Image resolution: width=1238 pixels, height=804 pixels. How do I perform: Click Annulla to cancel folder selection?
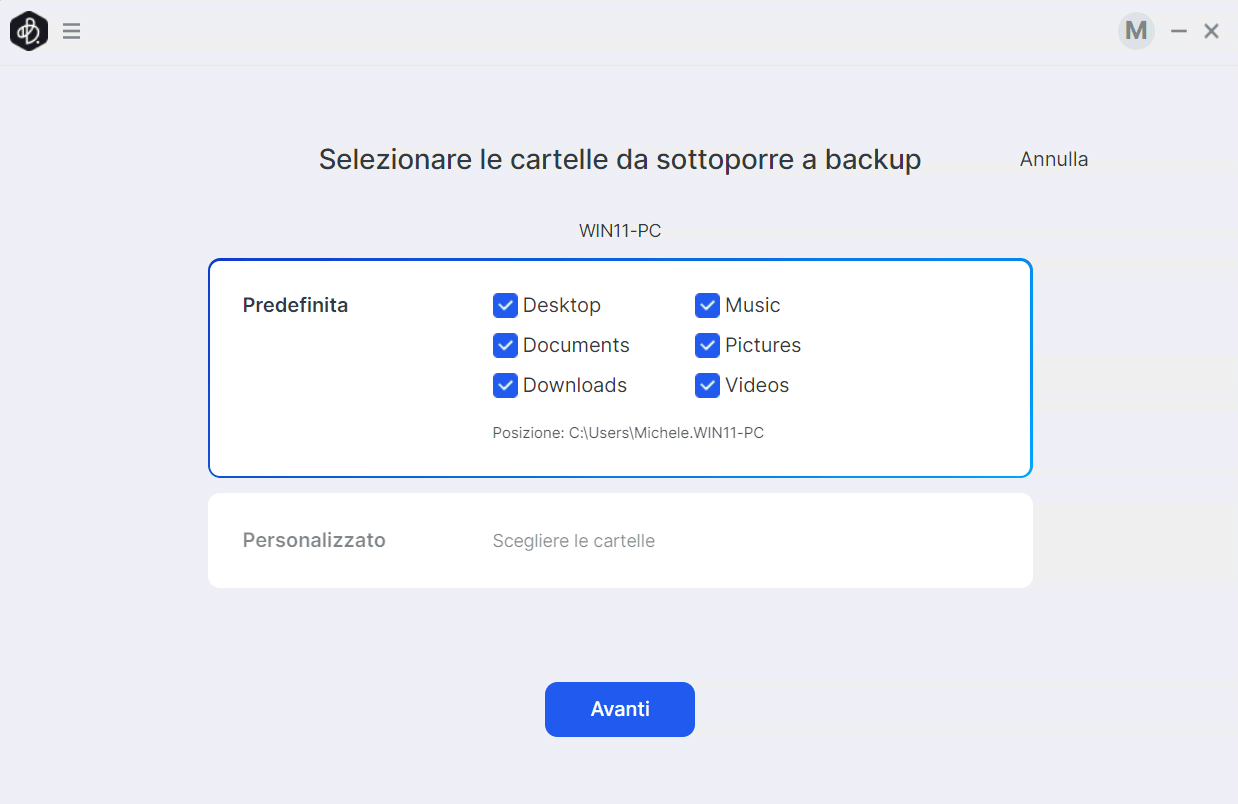[x=1054, y=159]
